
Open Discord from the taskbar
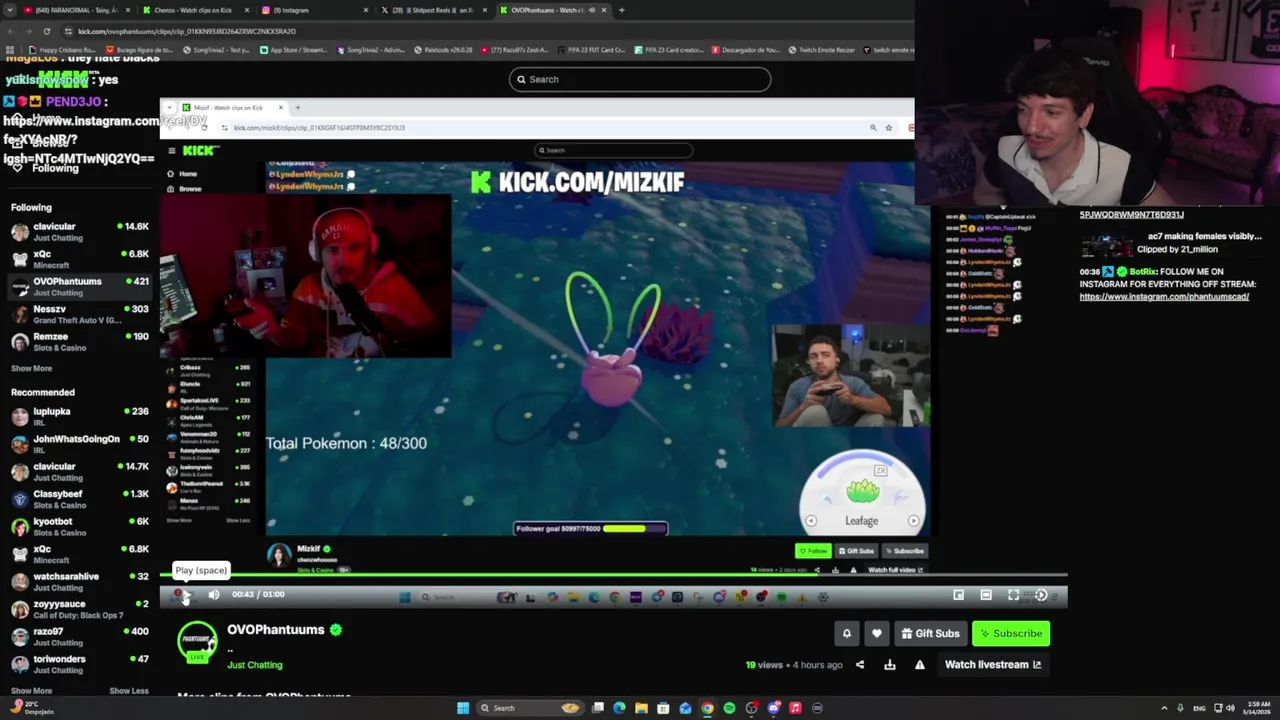pos(773,708)
